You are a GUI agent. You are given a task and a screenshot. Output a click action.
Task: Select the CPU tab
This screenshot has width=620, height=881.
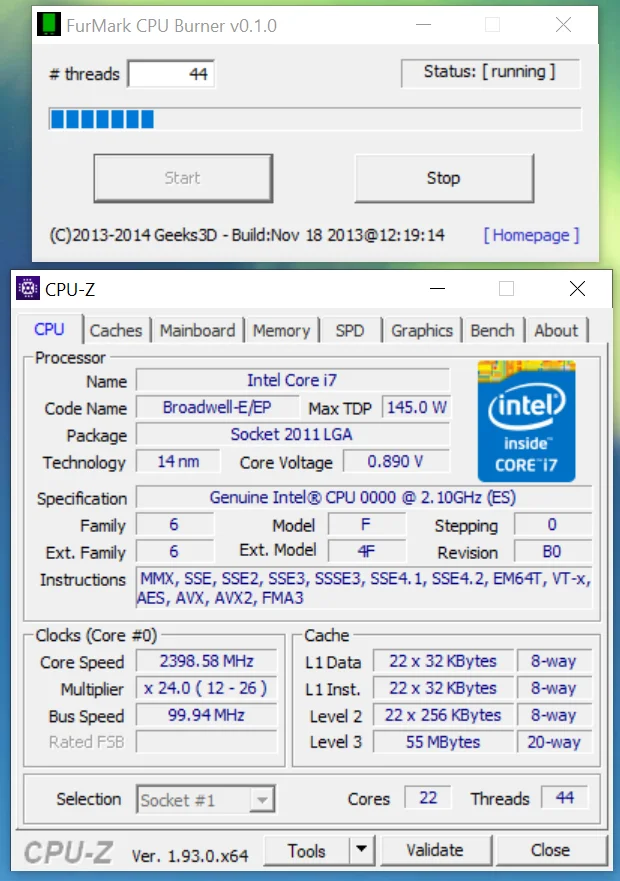click(49, 329)
